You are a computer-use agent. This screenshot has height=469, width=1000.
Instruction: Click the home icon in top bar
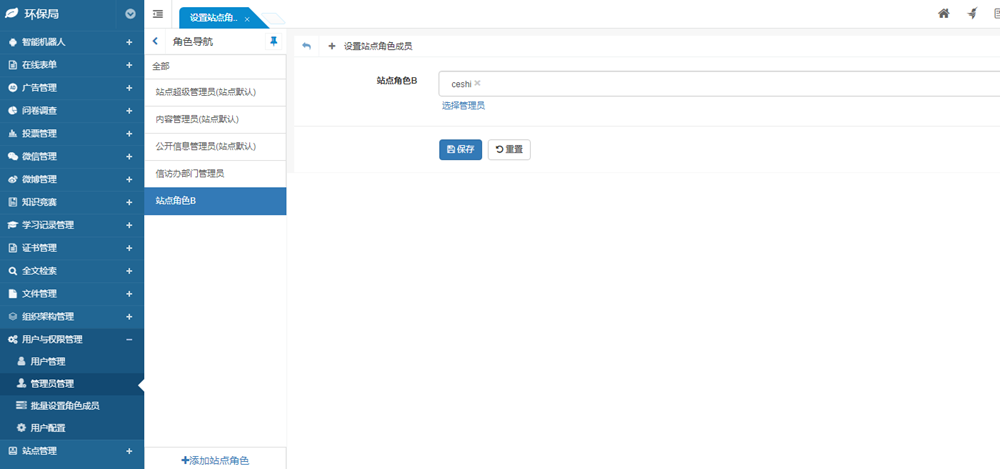[943, 14]
